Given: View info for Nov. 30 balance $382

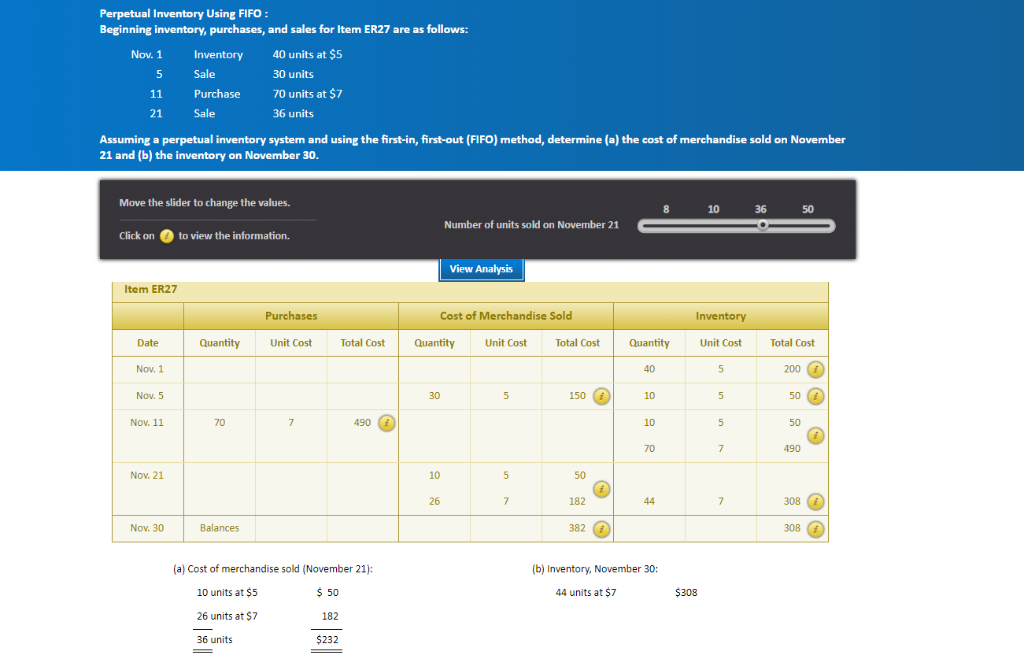Looking at the screenshot, I should [601, 528].
